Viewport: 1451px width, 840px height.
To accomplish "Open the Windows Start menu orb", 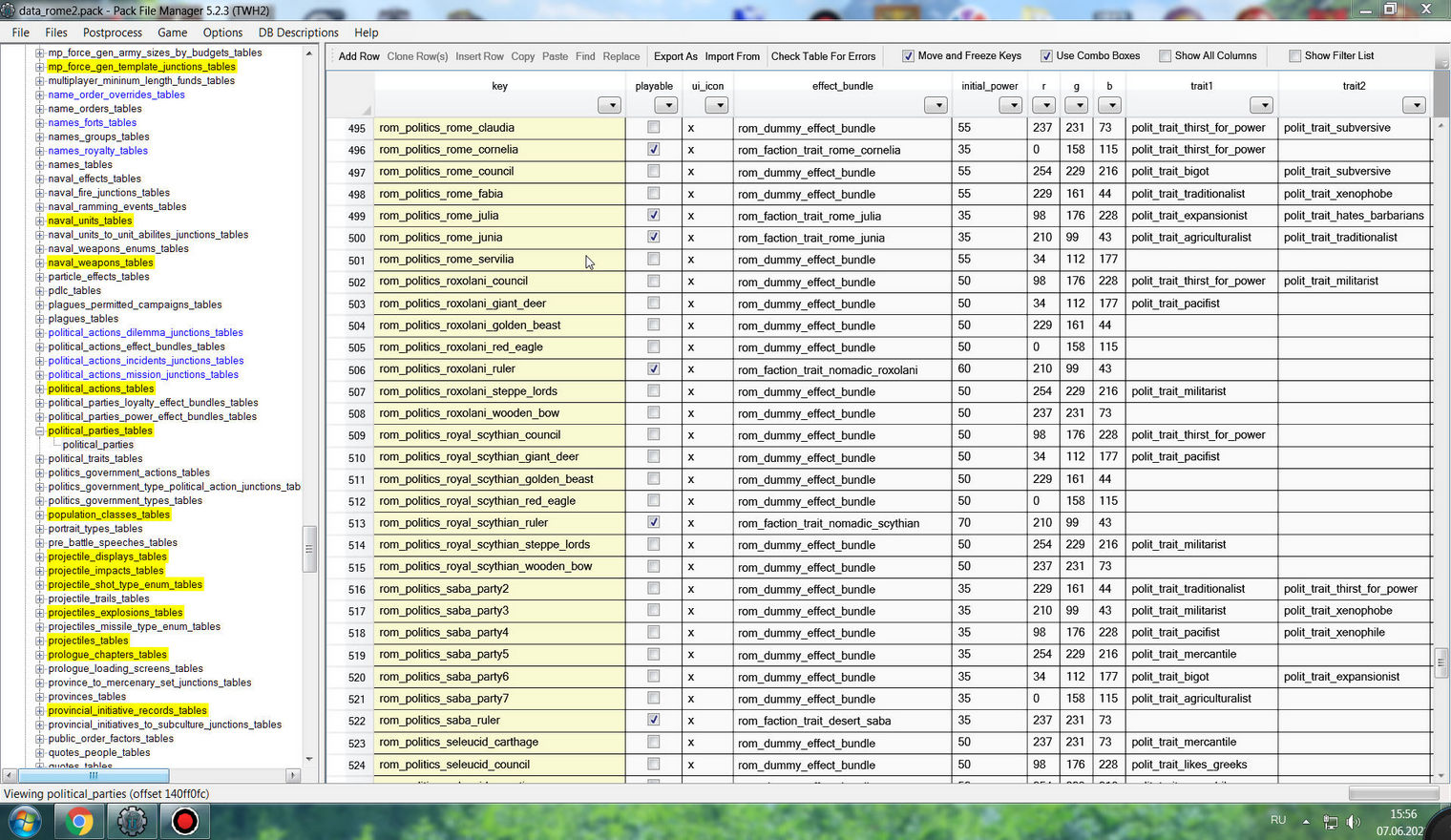I will coord(24,821).
